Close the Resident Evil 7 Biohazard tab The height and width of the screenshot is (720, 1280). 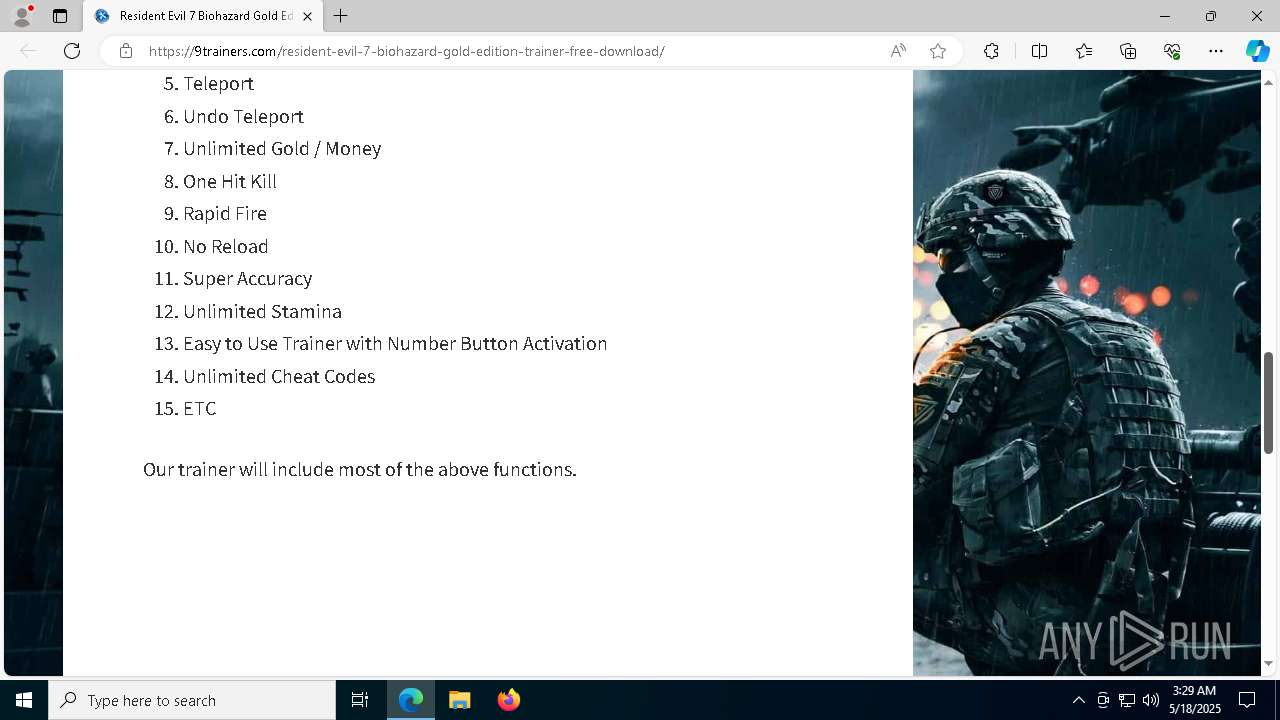(307, 16)
